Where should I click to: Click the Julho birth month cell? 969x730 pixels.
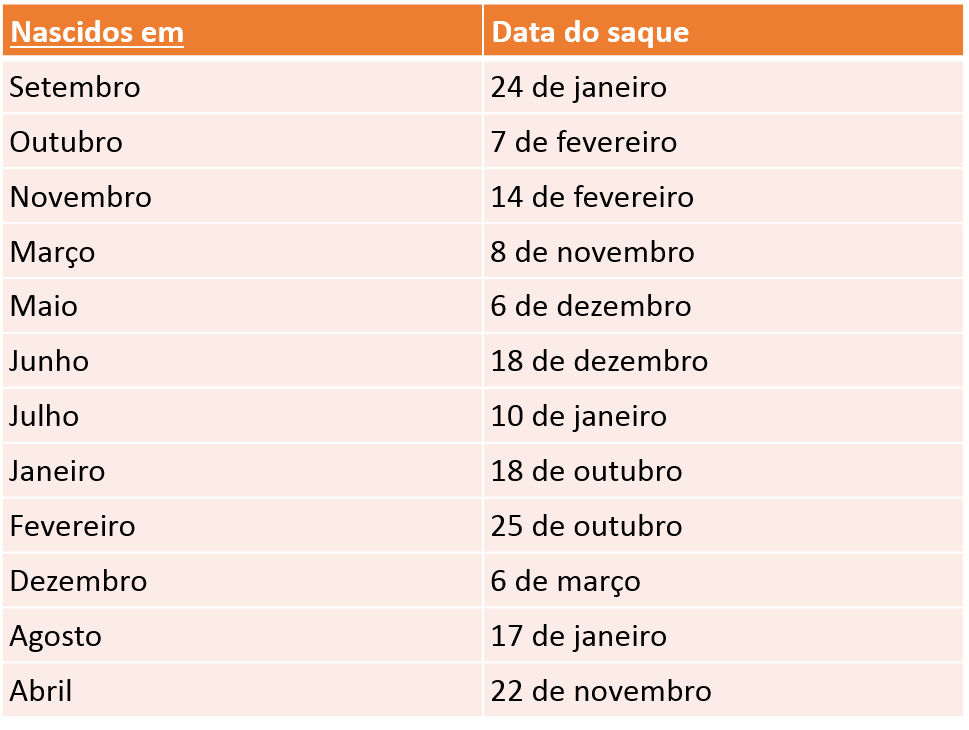[x=45, y=416]
